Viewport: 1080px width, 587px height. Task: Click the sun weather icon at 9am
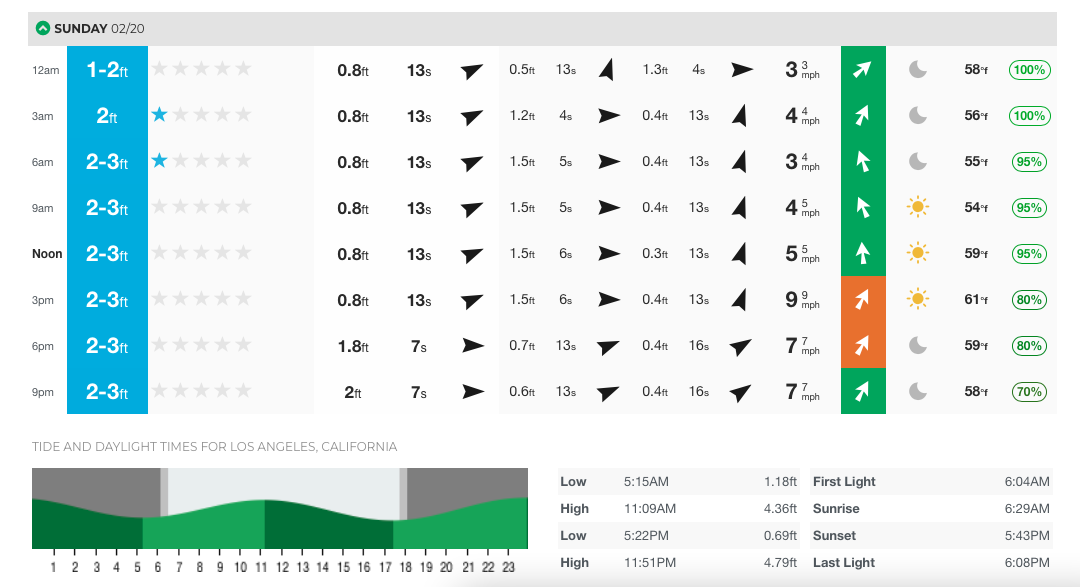(917, 208)
